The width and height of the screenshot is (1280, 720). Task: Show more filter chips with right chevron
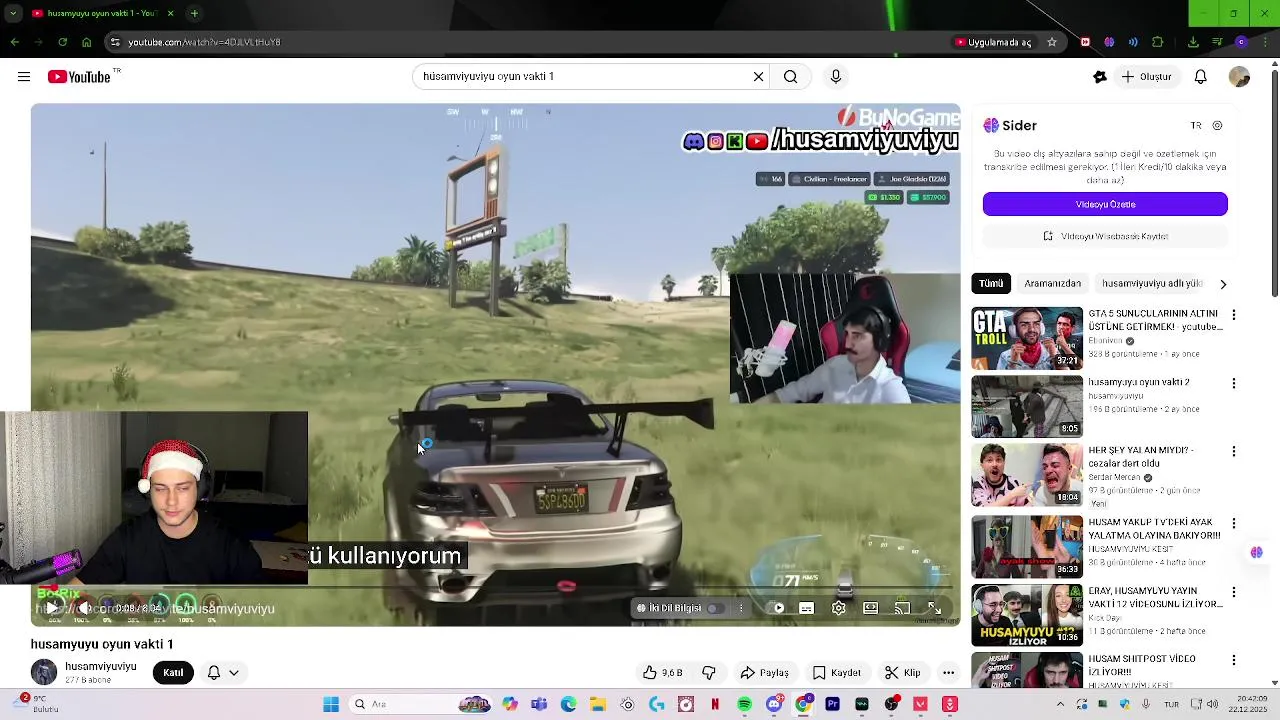pyautogui.click(x=1223, y=284)
